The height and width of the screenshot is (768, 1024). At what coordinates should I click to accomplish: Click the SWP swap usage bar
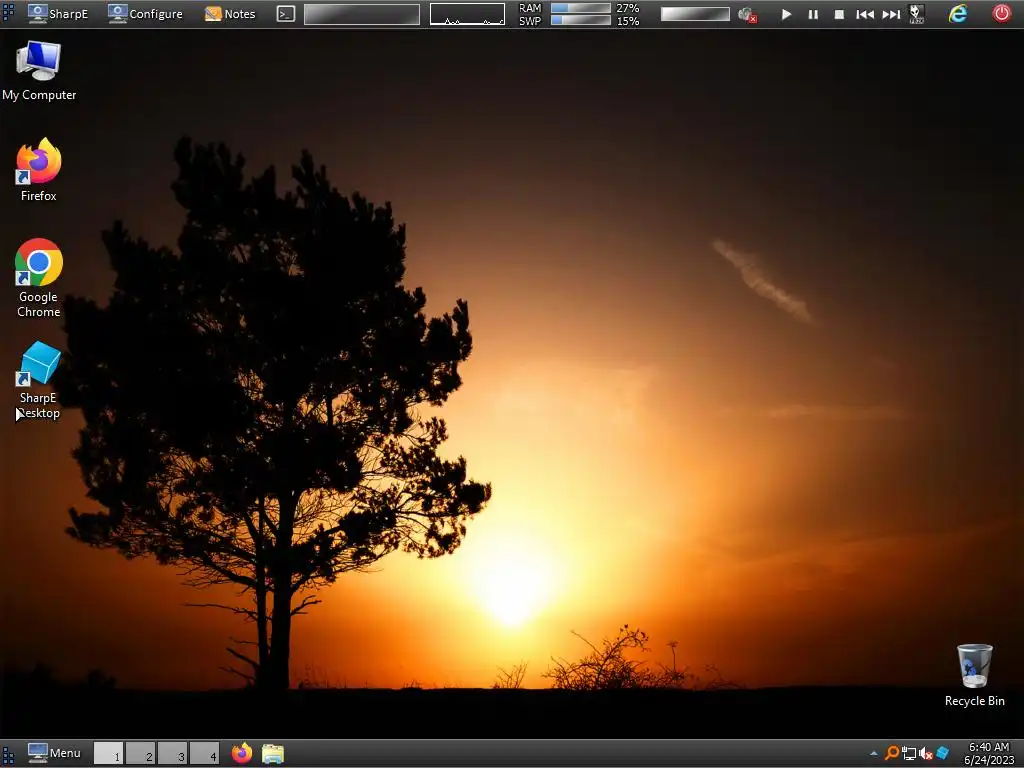(x=580, y=20)
